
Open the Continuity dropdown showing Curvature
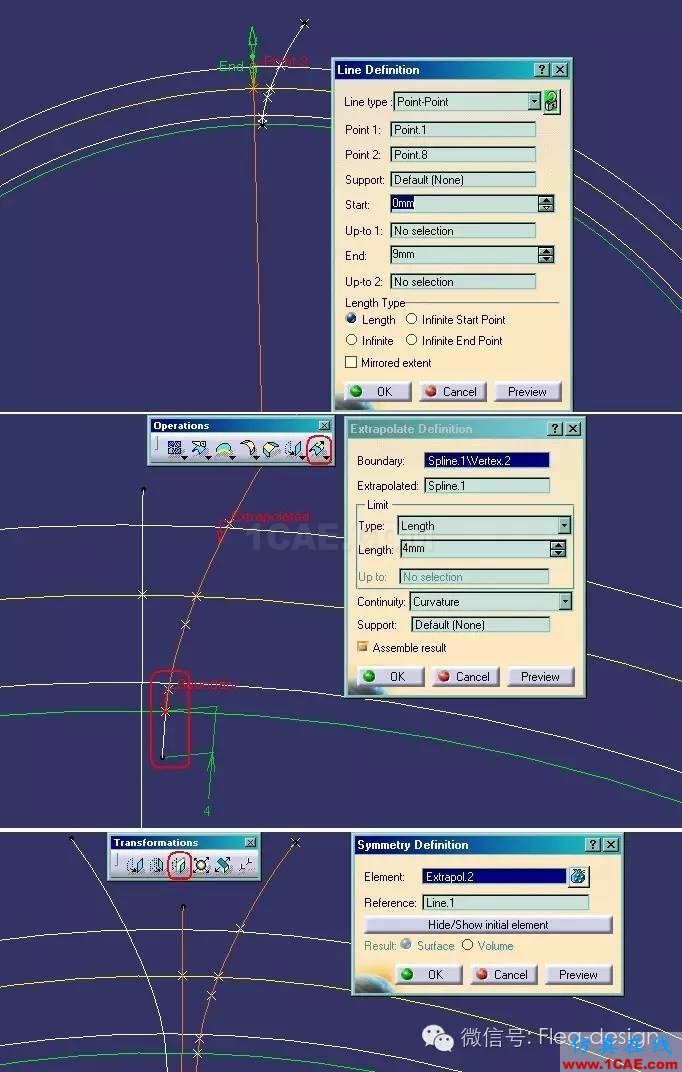click(565, 601)
